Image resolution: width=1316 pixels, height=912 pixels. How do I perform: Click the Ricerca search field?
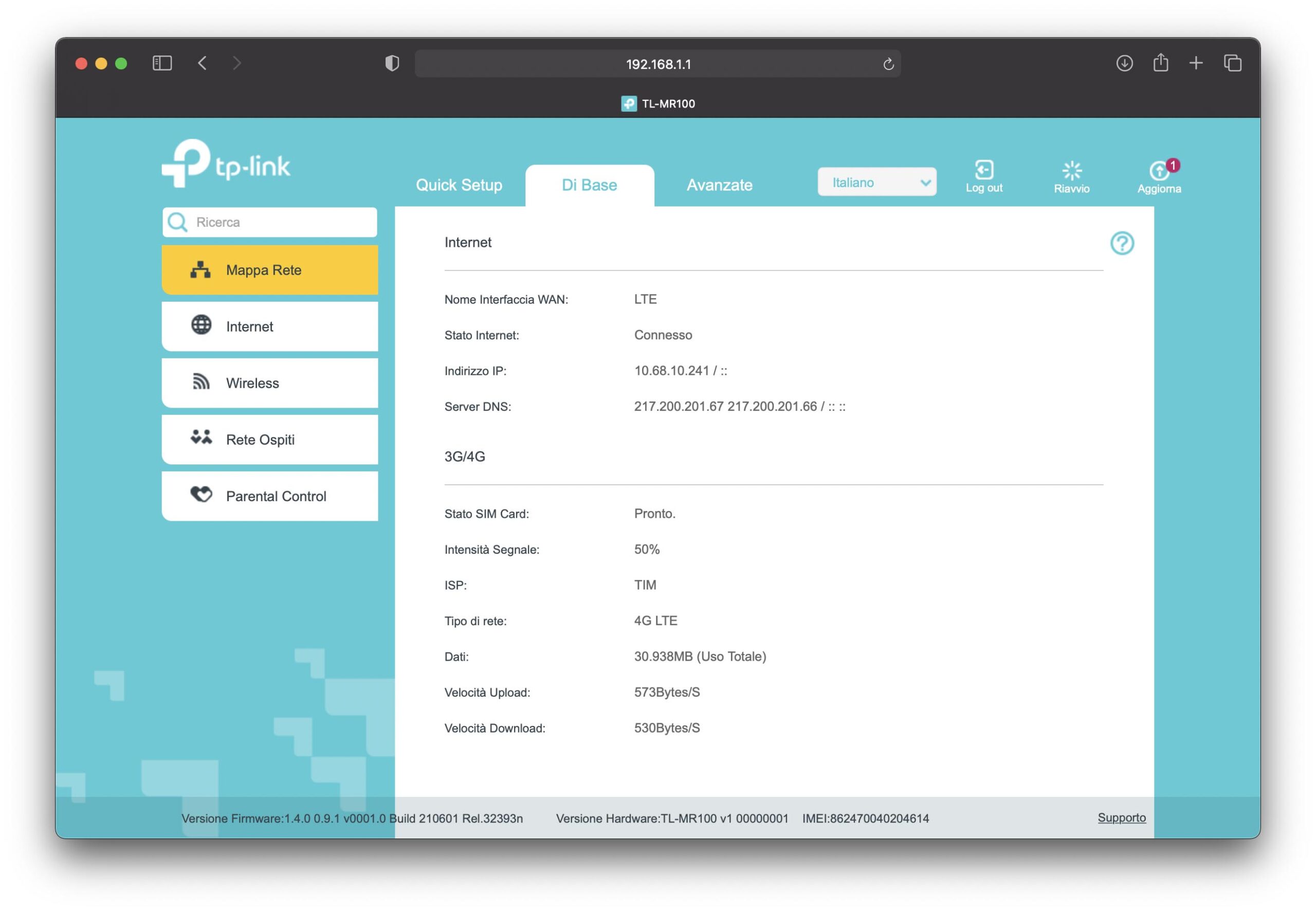(x=280, y=222)
